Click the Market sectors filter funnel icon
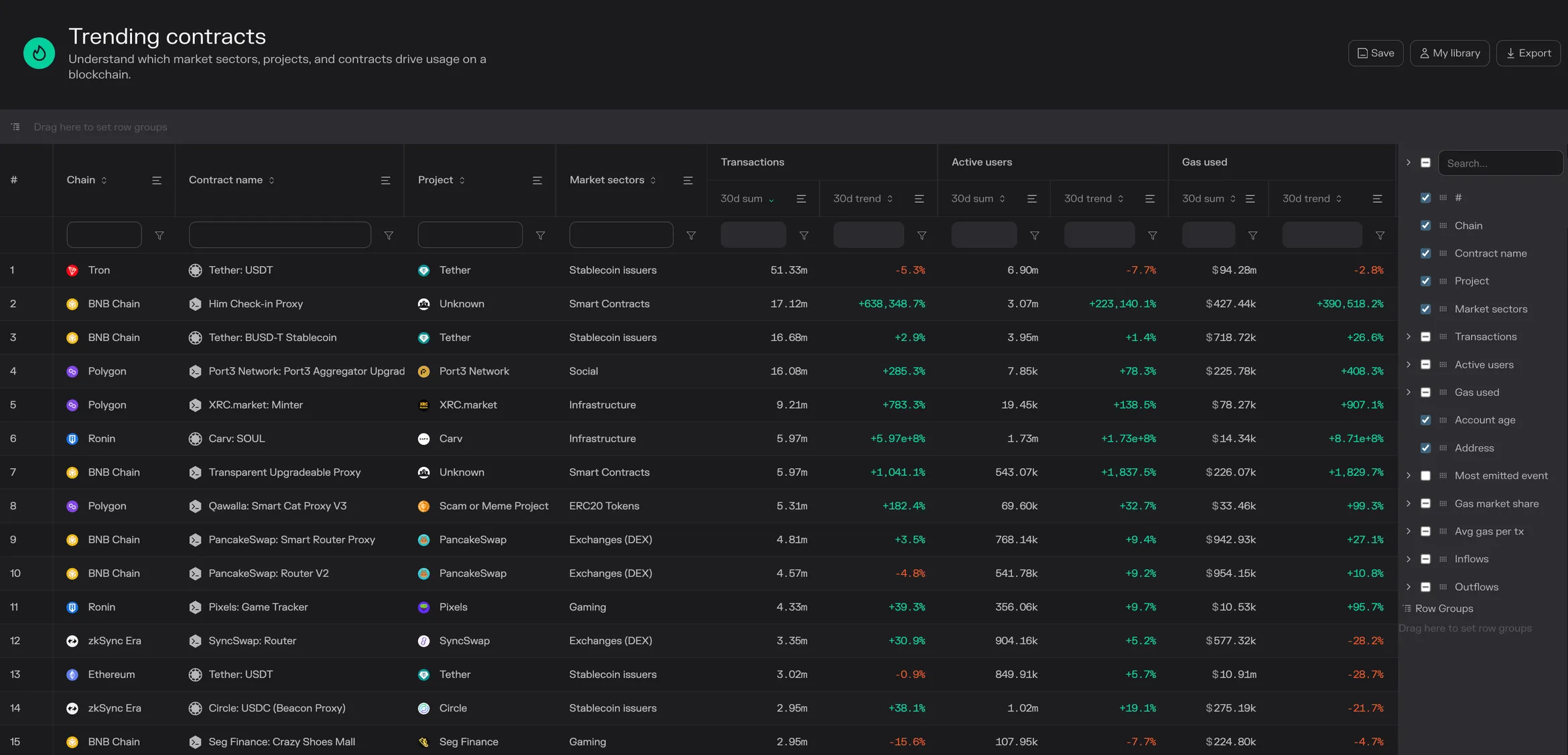The image size is (1568, 755). pos(691,235)
